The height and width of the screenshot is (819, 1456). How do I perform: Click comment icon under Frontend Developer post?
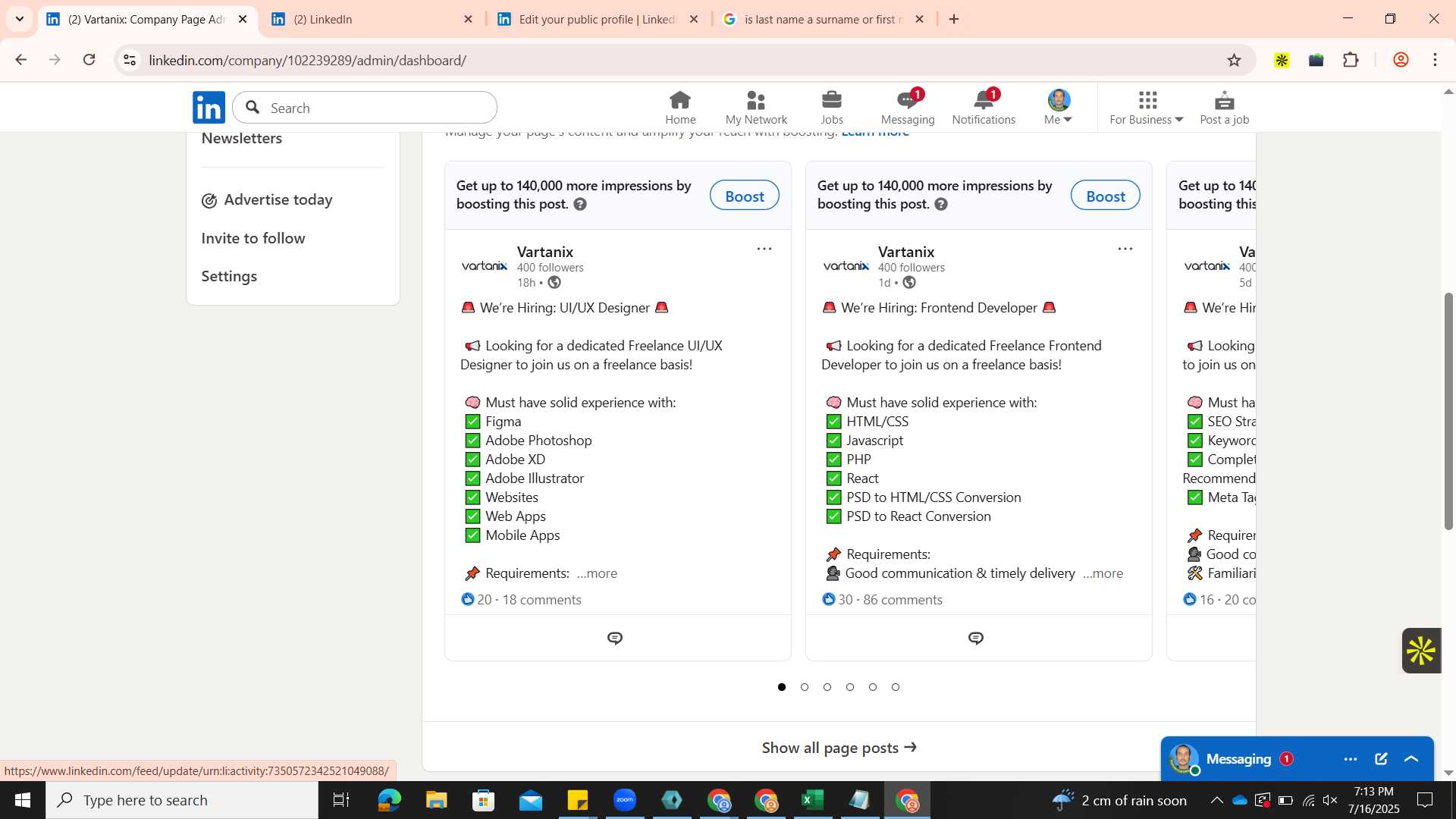pyautogui.click(x=976, y=639)
